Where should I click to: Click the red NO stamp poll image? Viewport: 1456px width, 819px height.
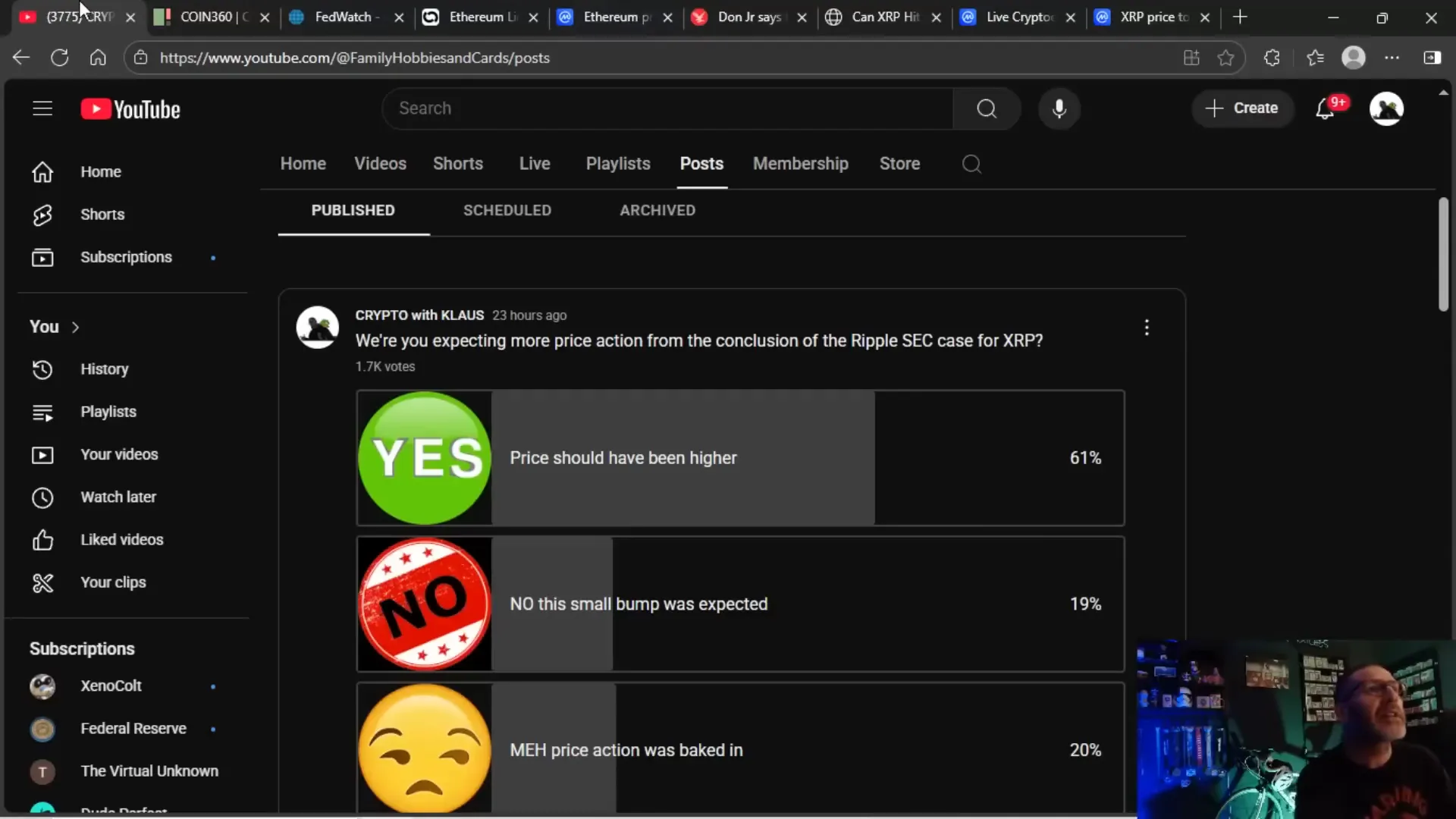click(x=425, y=604)
